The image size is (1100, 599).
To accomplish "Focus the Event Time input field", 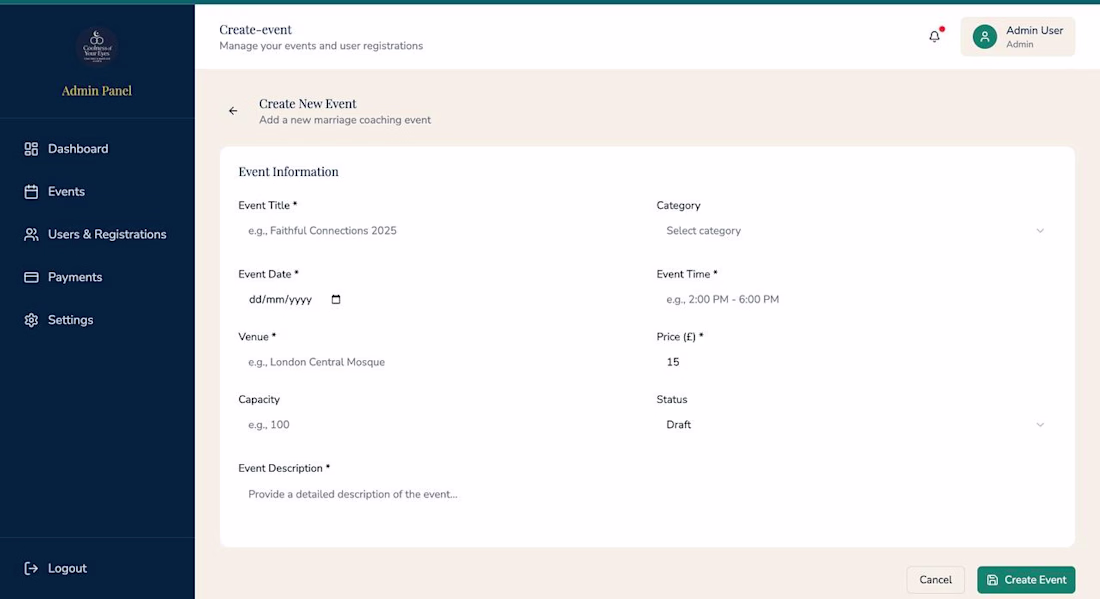I will [855, 300].
